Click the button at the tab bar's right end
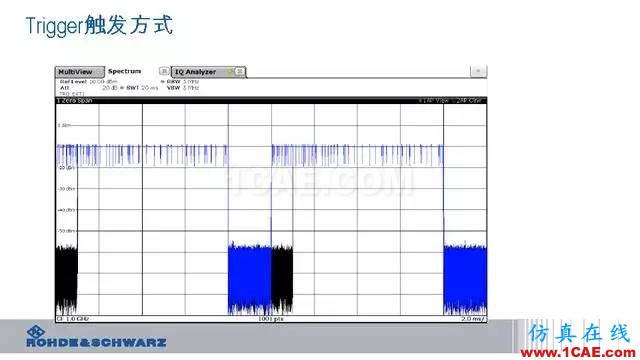 click(x=478, y=71)
